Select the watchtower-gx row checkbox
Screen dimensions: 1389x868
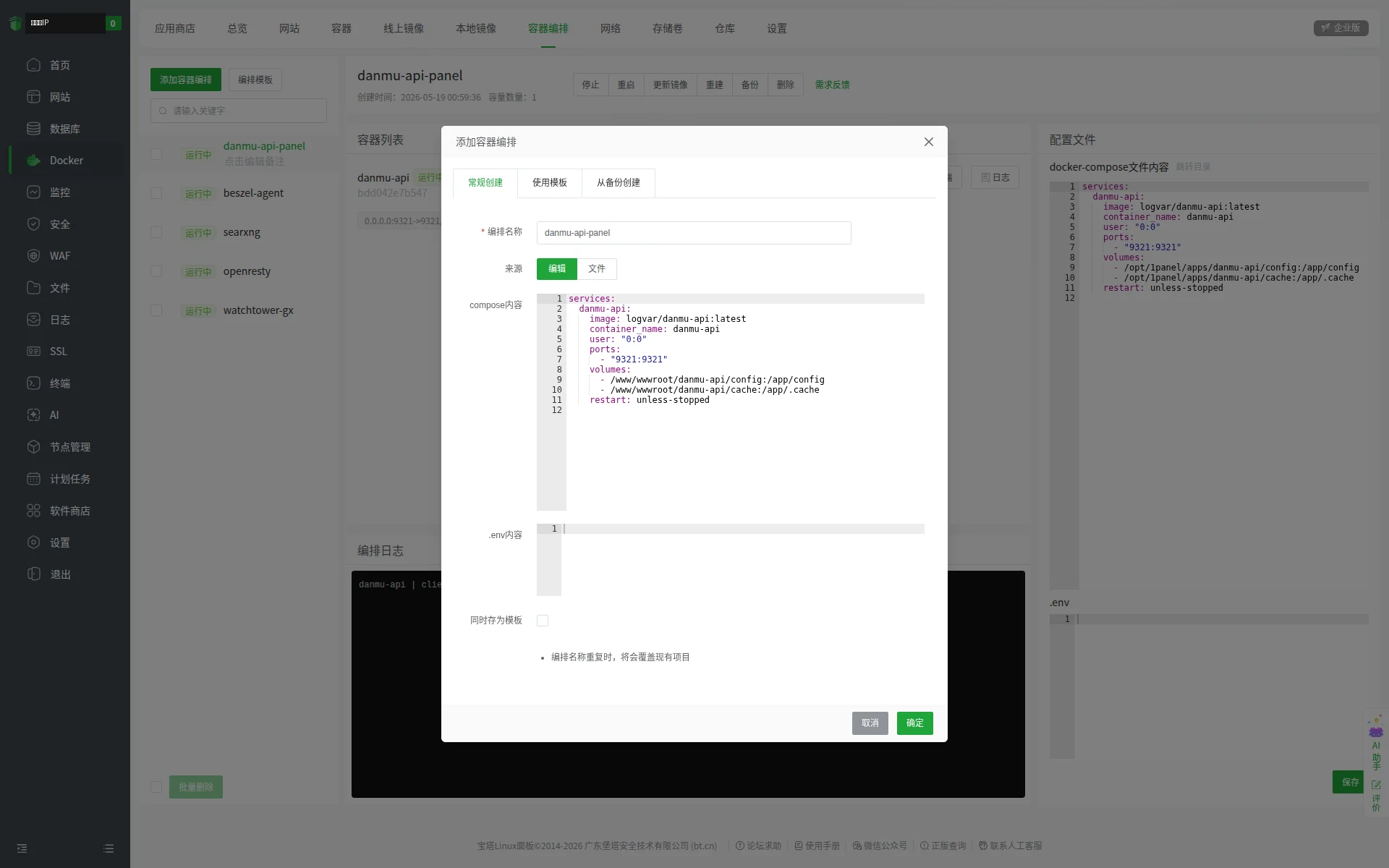tap(156, 310)
